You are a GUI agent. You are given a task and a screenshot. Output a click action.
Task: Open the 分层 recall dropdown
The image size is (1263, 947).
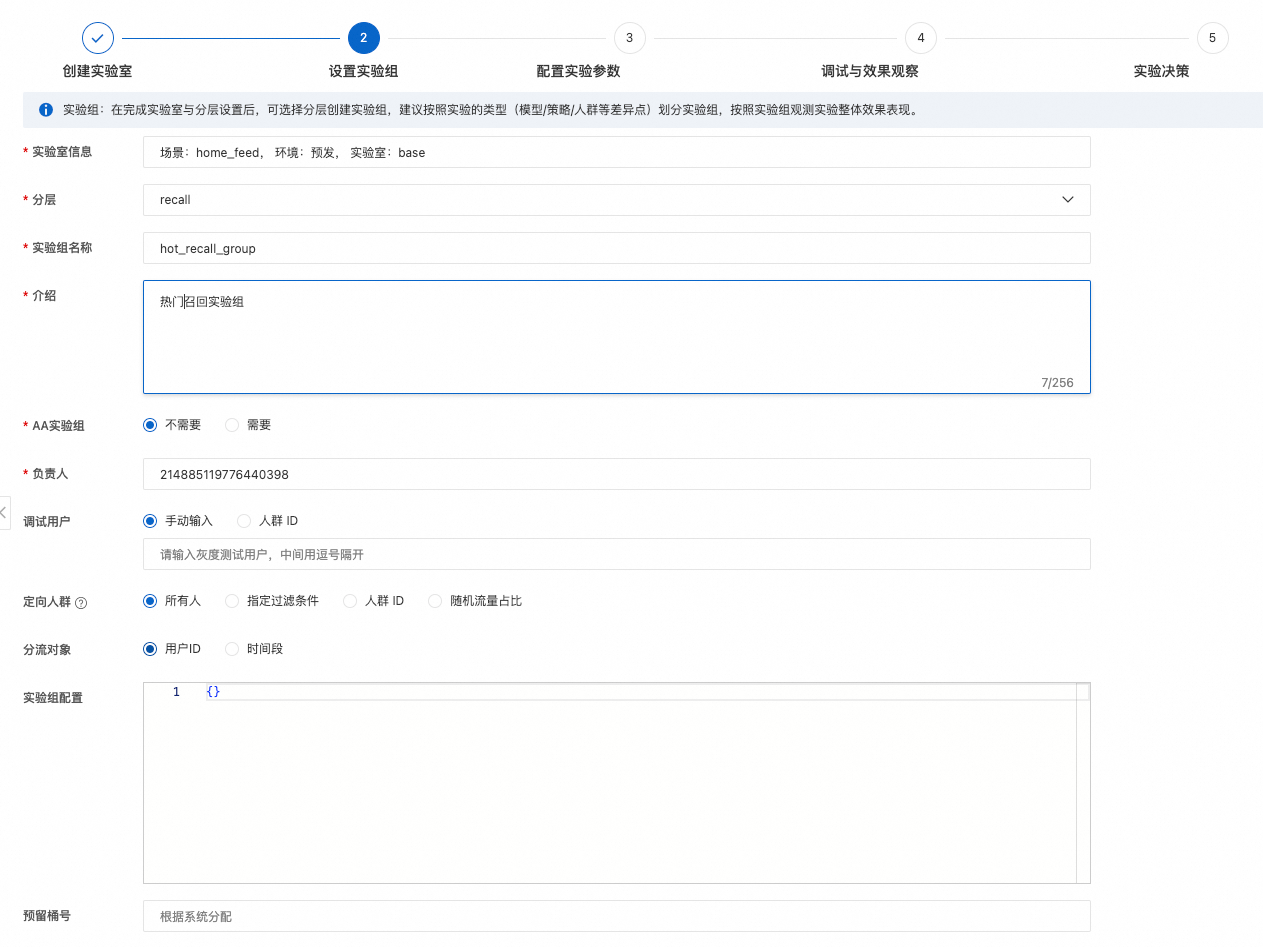(616, 200)
